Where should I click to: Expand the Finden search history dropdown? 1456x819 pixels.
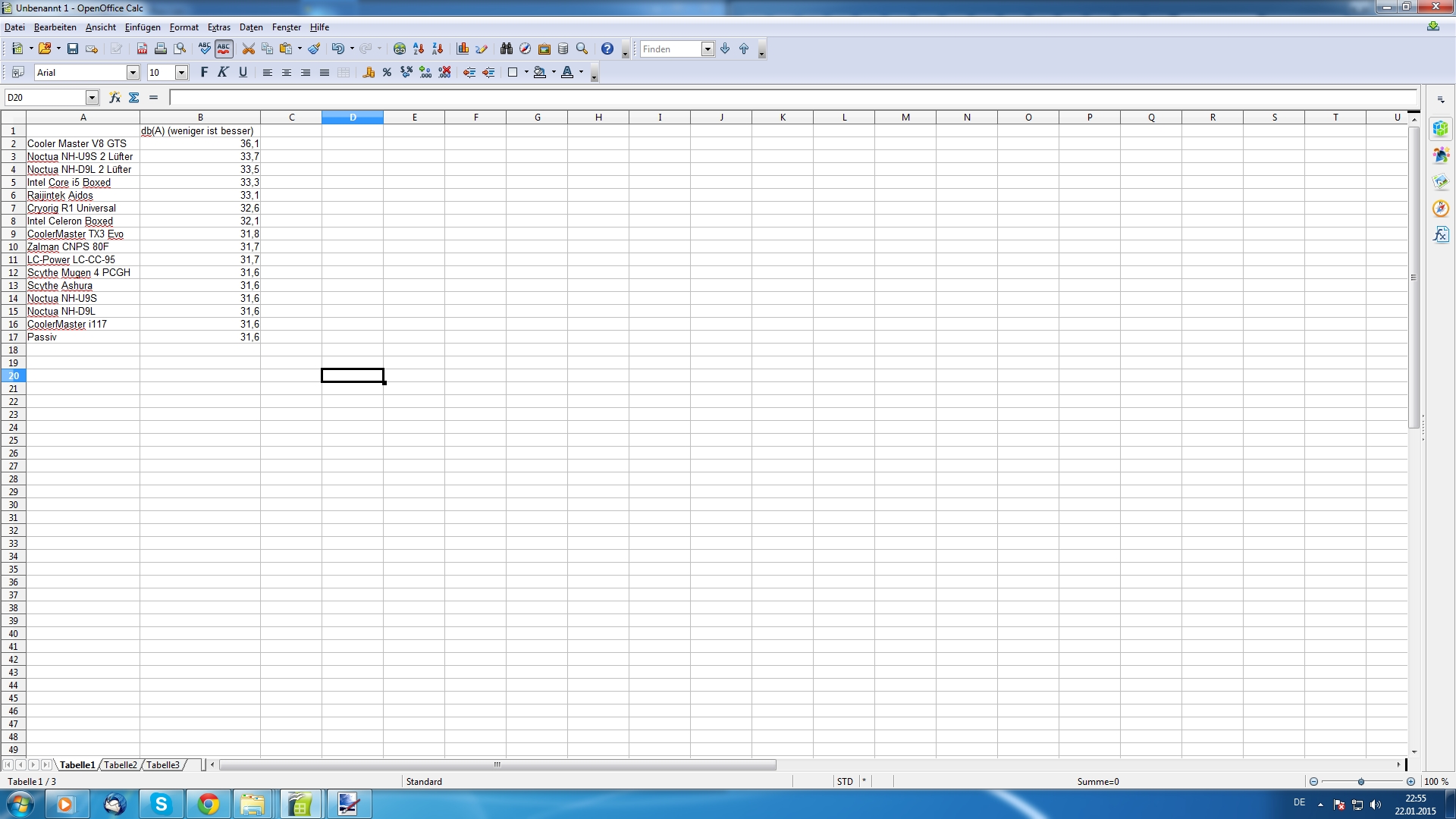(708, 49)
